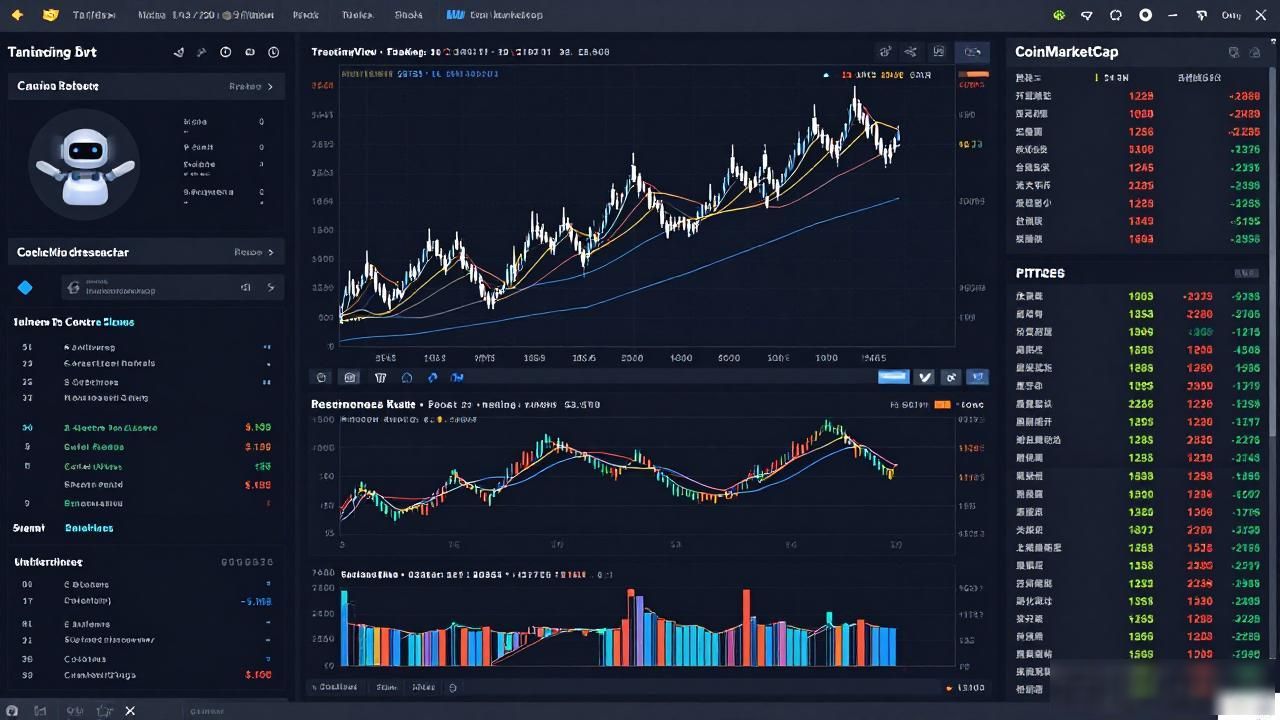Click the yellow back arrow in top bar

coord(17,15)
